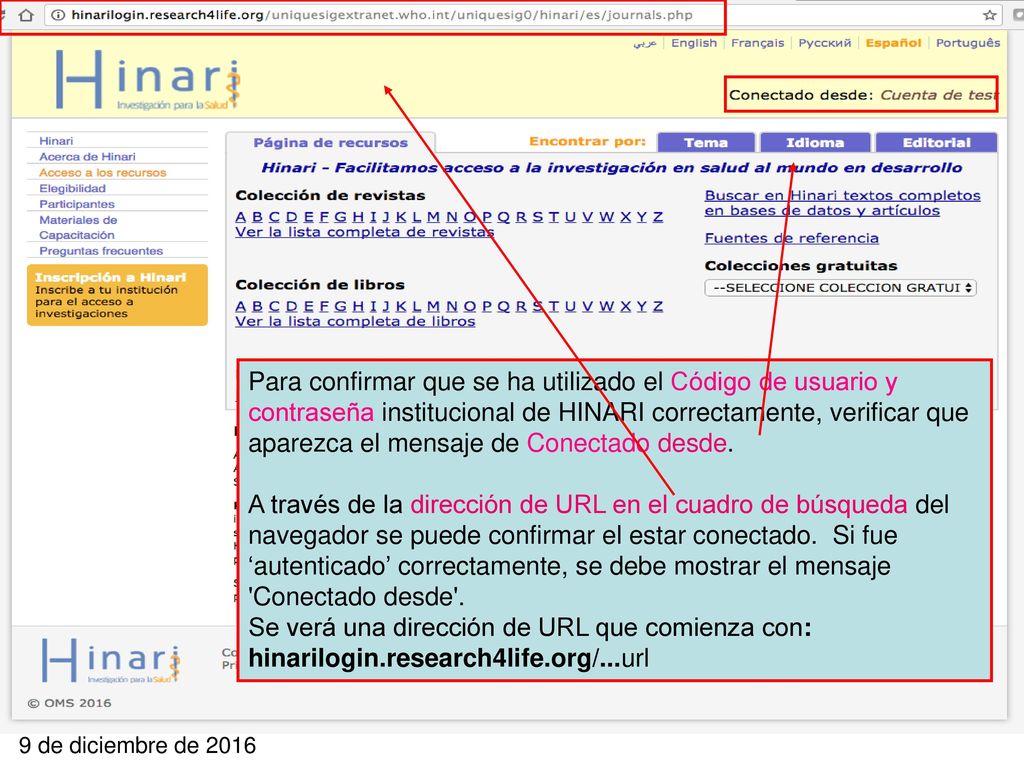Find resources by Tema tab

pyautogui.click(x=705, y=142)
